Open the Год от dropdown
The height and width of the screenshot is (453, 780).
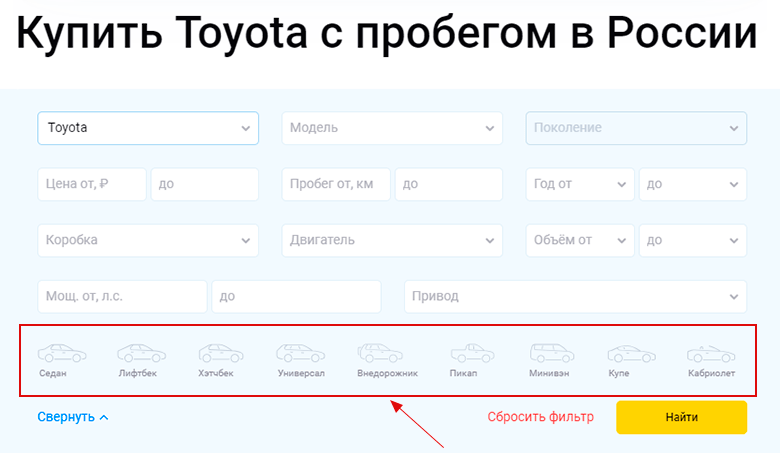580,184
